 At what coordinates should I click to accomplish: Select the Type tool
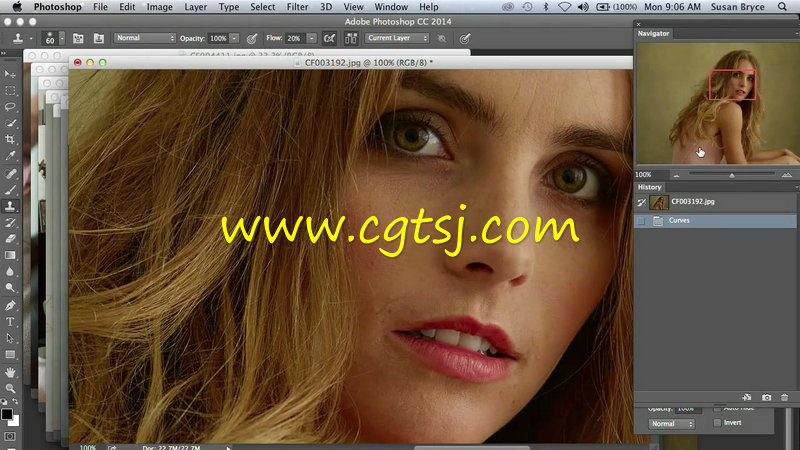10,322
